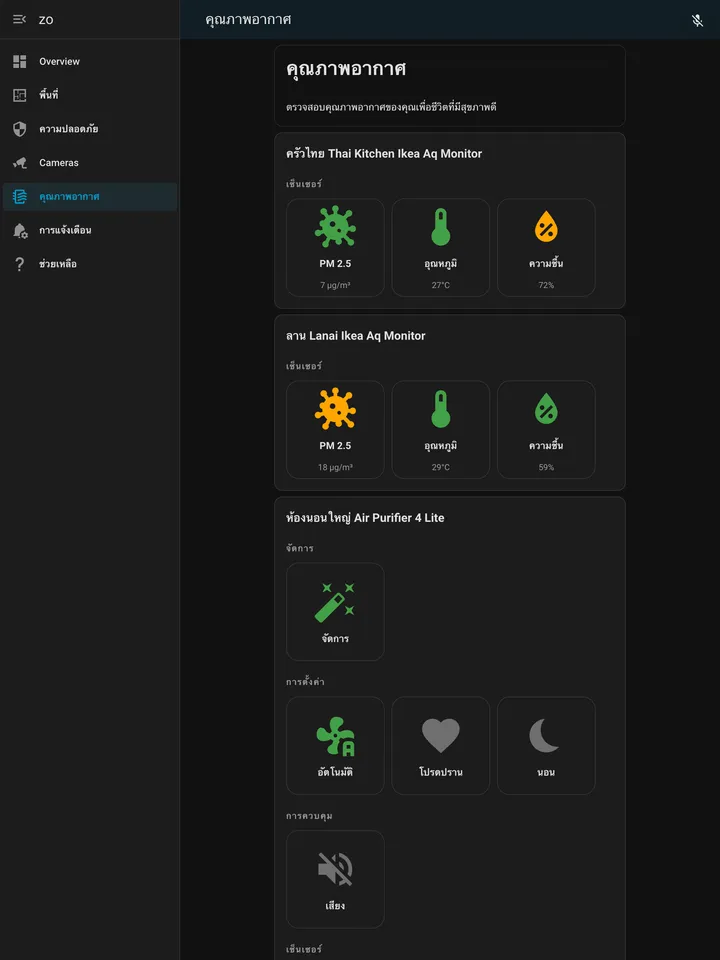Click the green thermometer icon in Lanai

440,408
